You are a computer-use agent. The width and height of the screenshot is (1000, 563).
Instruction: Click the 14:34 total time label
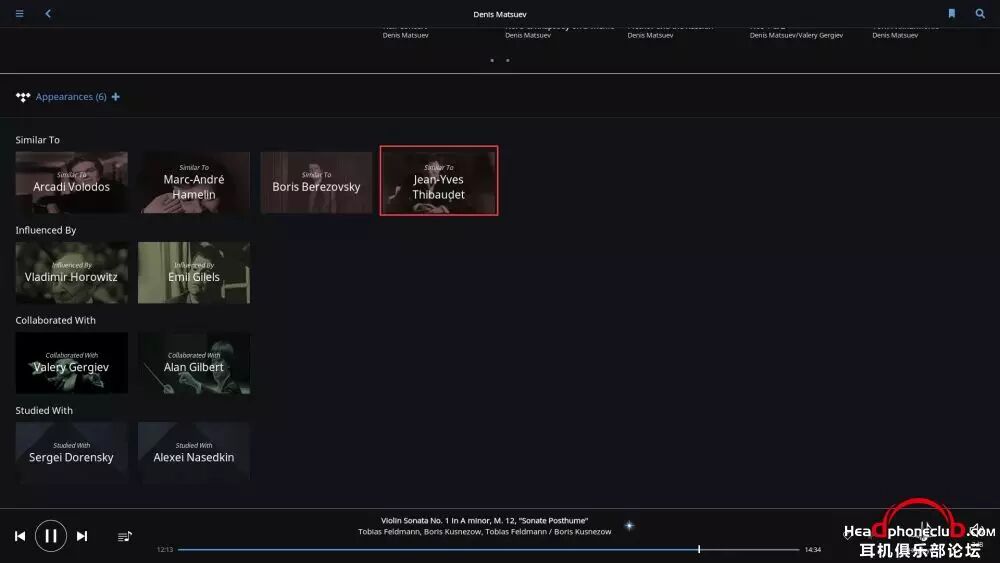tap(812, 550)
